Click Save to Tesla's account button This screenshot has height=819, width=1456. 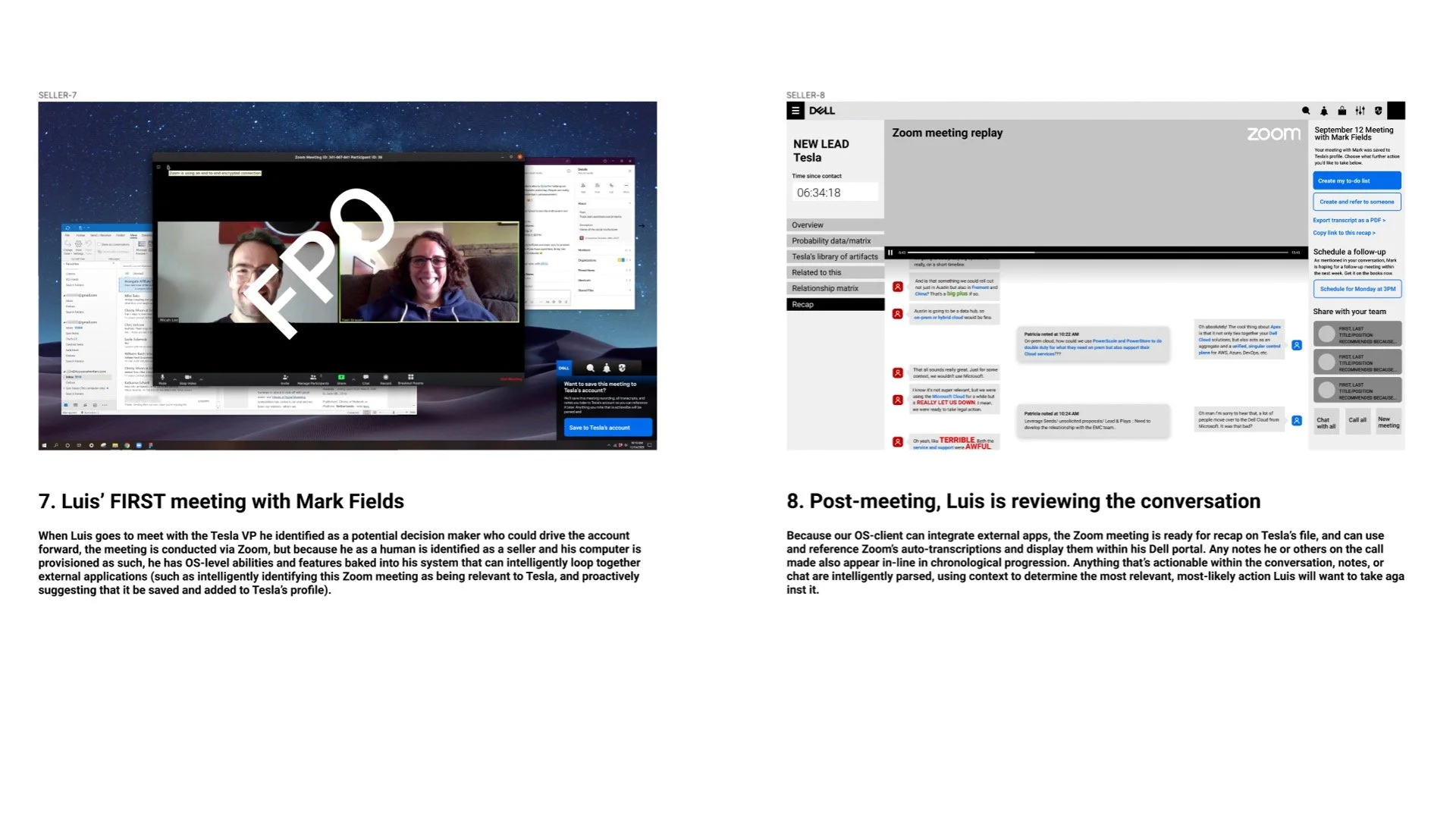click(x=607, y=428)
